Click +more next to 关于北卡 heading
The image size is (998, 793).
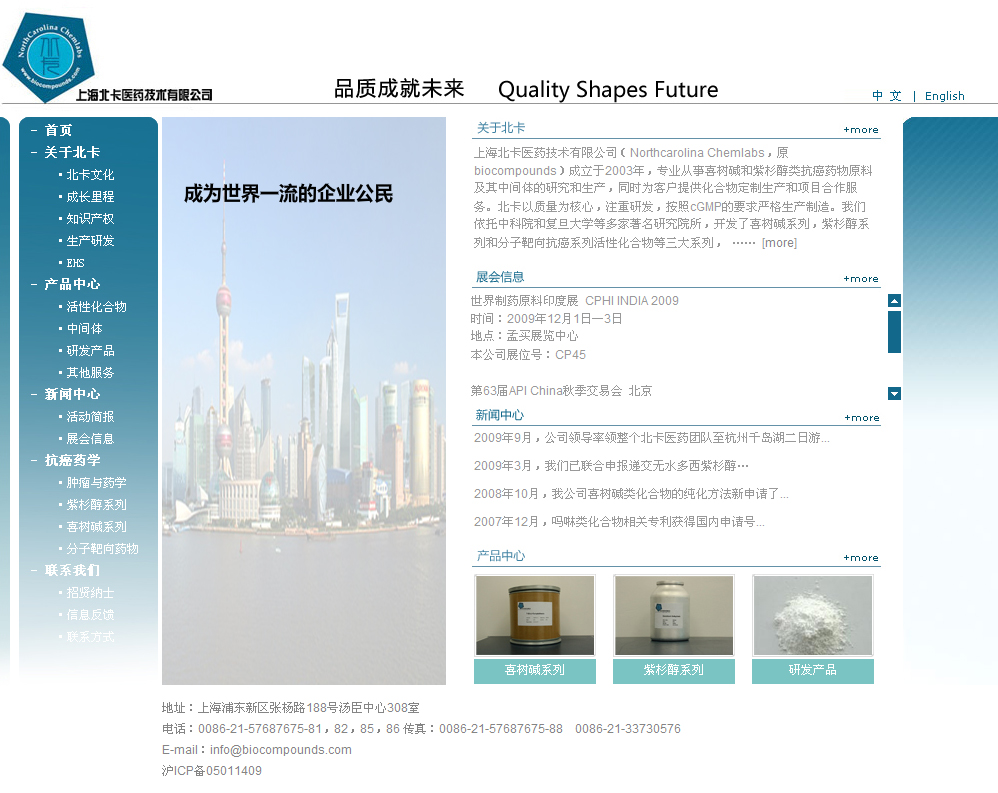[x=861, y=130]
